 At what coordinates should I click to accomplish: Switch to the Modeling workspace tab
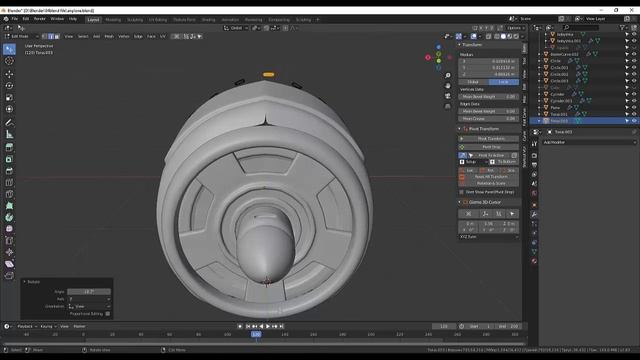point(113,20)
